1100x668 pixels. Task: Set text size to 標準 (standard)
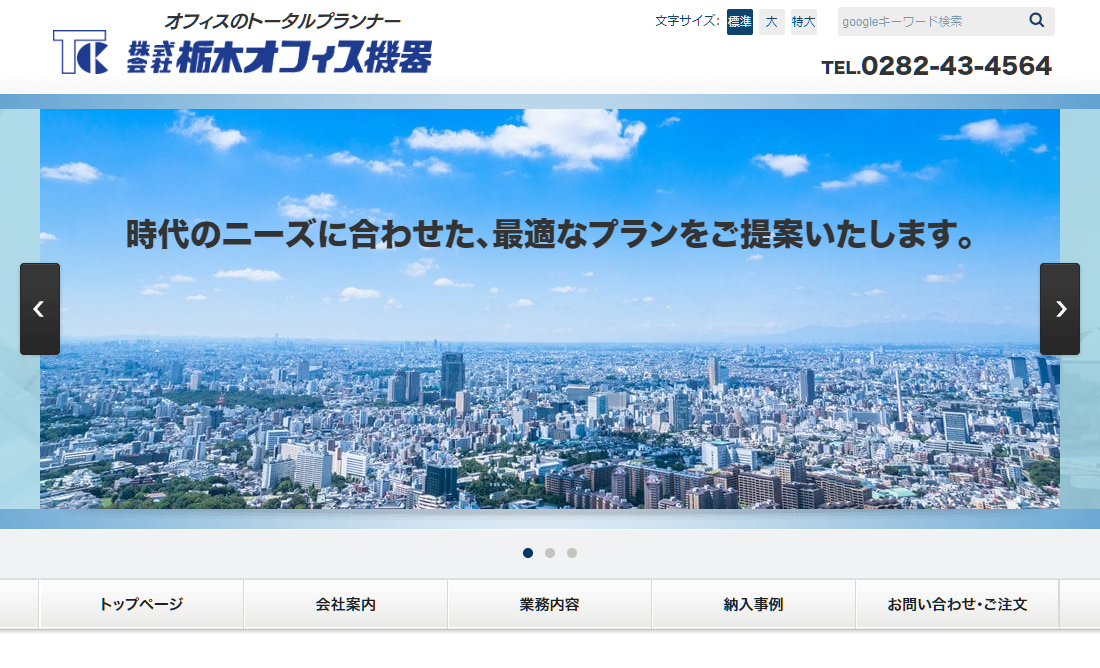pyautogui.click(x=739, y=21)
